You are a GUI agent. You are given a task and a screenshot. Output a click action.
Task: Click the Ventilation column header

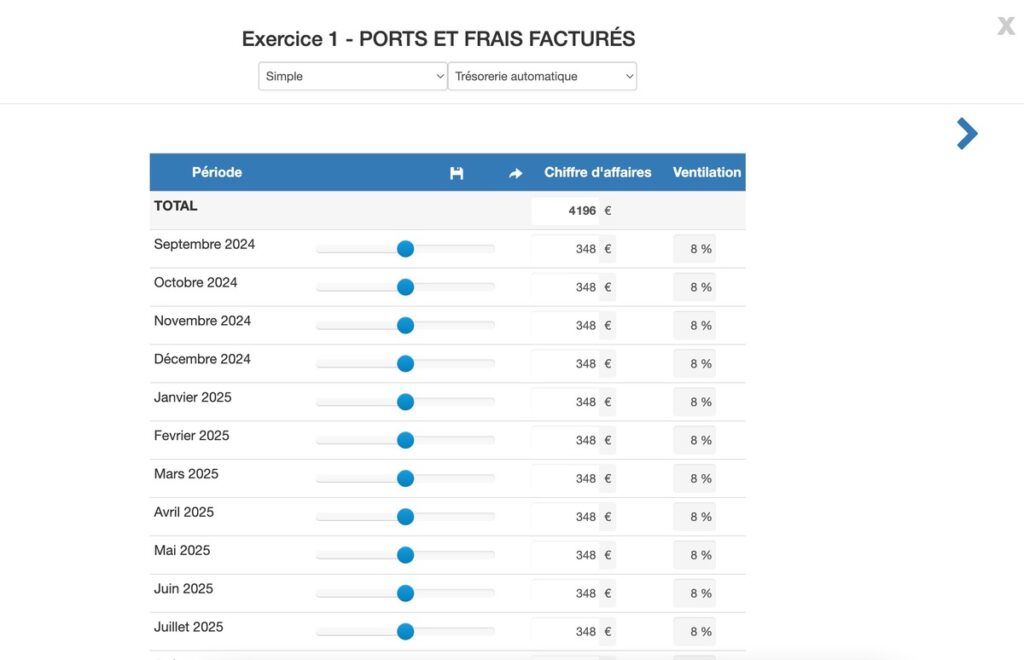[707, 172]
